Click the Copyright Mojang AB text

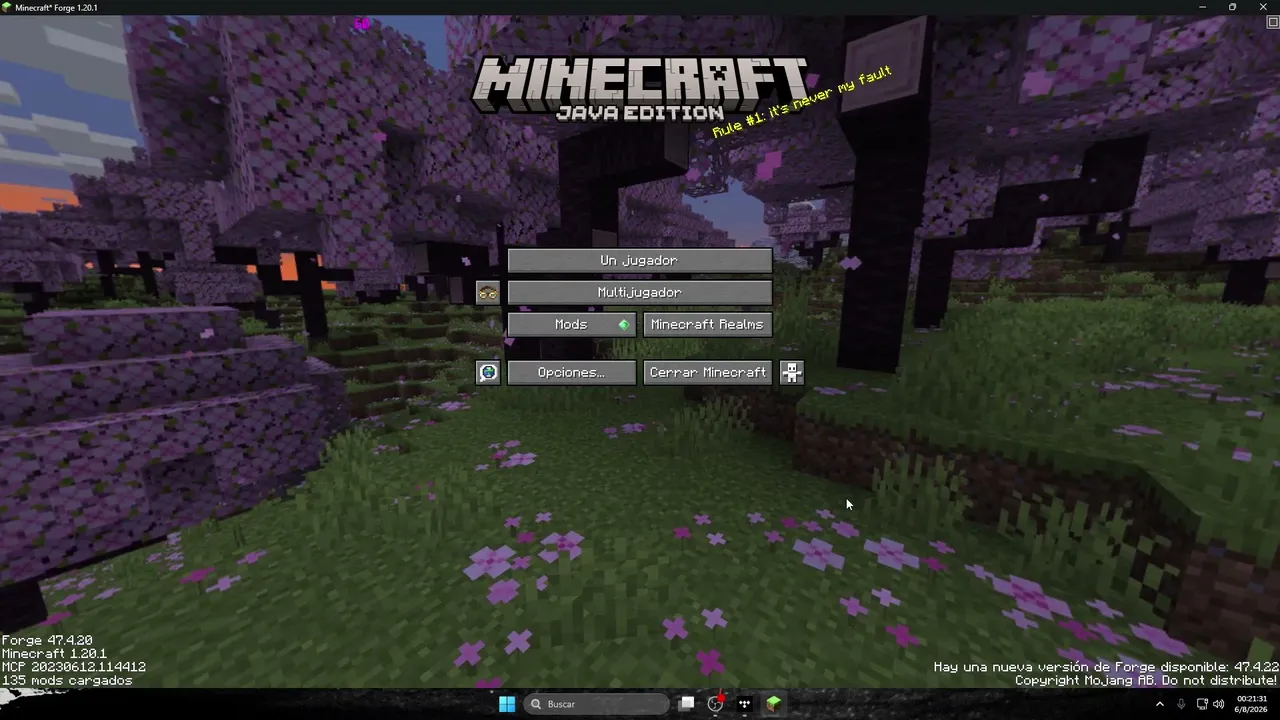click(x=1147, y=680)
